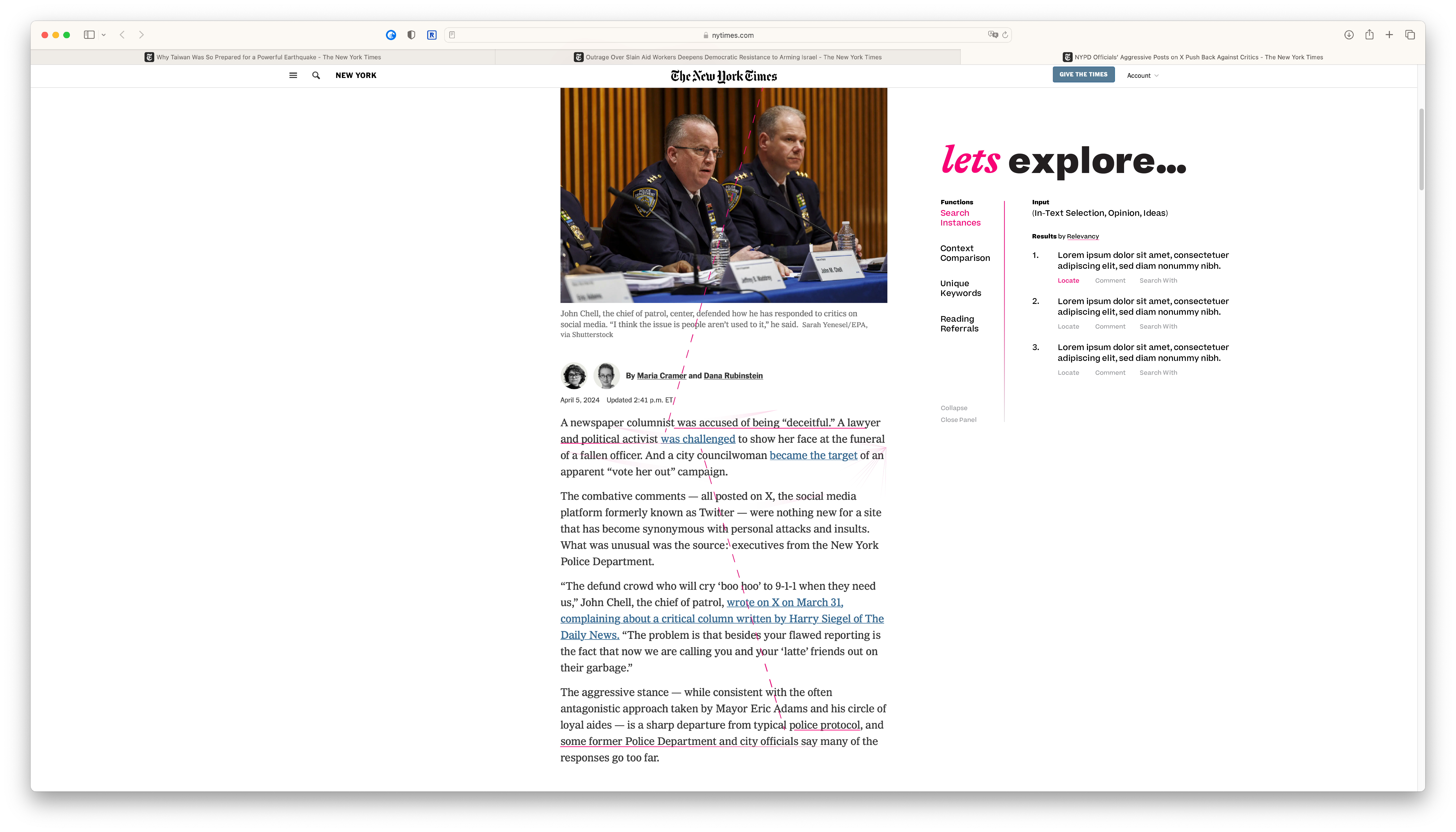The height and width of the screenshot is (832, 1456).
Task: Switch to the Taiwan earthquake tab
Action: tap(263, 57)
